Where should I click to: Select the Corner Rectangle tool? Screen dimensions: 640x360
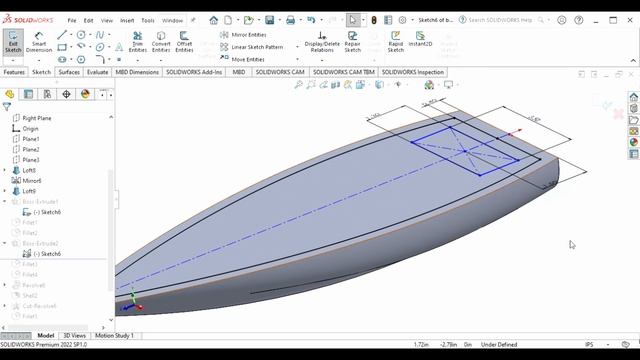(62, 47)
